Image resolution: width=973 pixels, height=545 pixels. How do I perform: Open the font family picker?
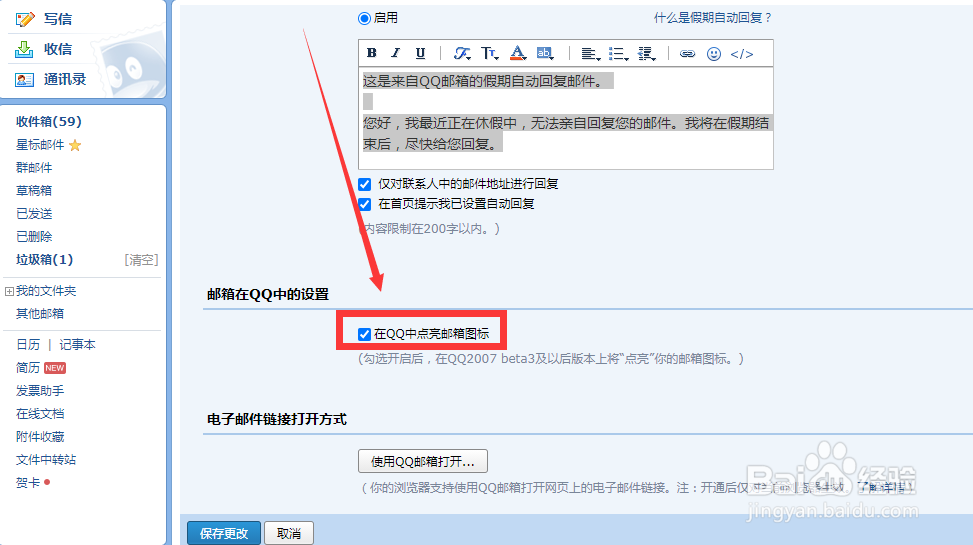[x=461, y=53]
